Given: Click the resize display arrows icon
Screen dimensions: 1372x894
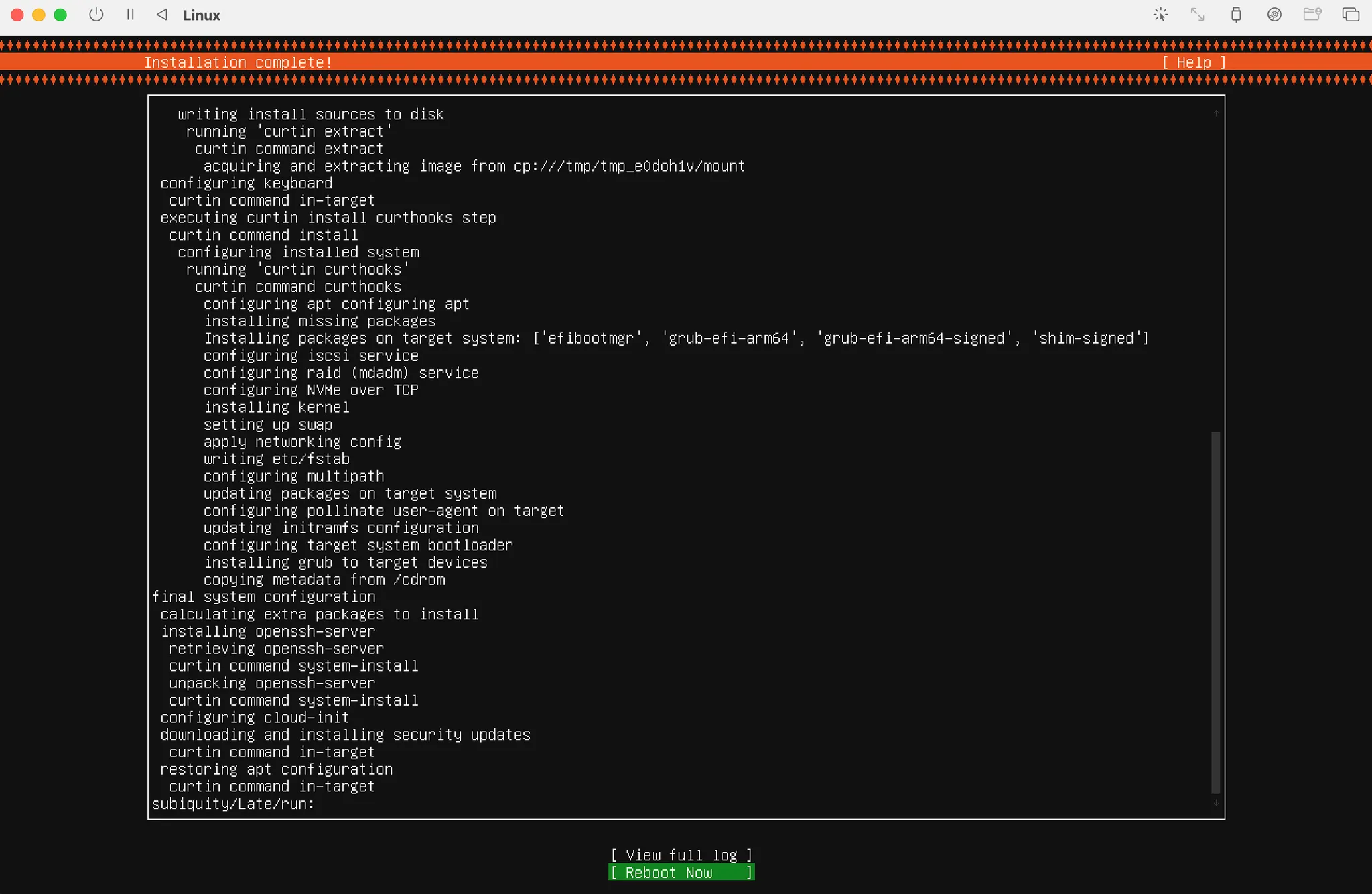Looking at the screenshot, I should tap(1197, 15).
